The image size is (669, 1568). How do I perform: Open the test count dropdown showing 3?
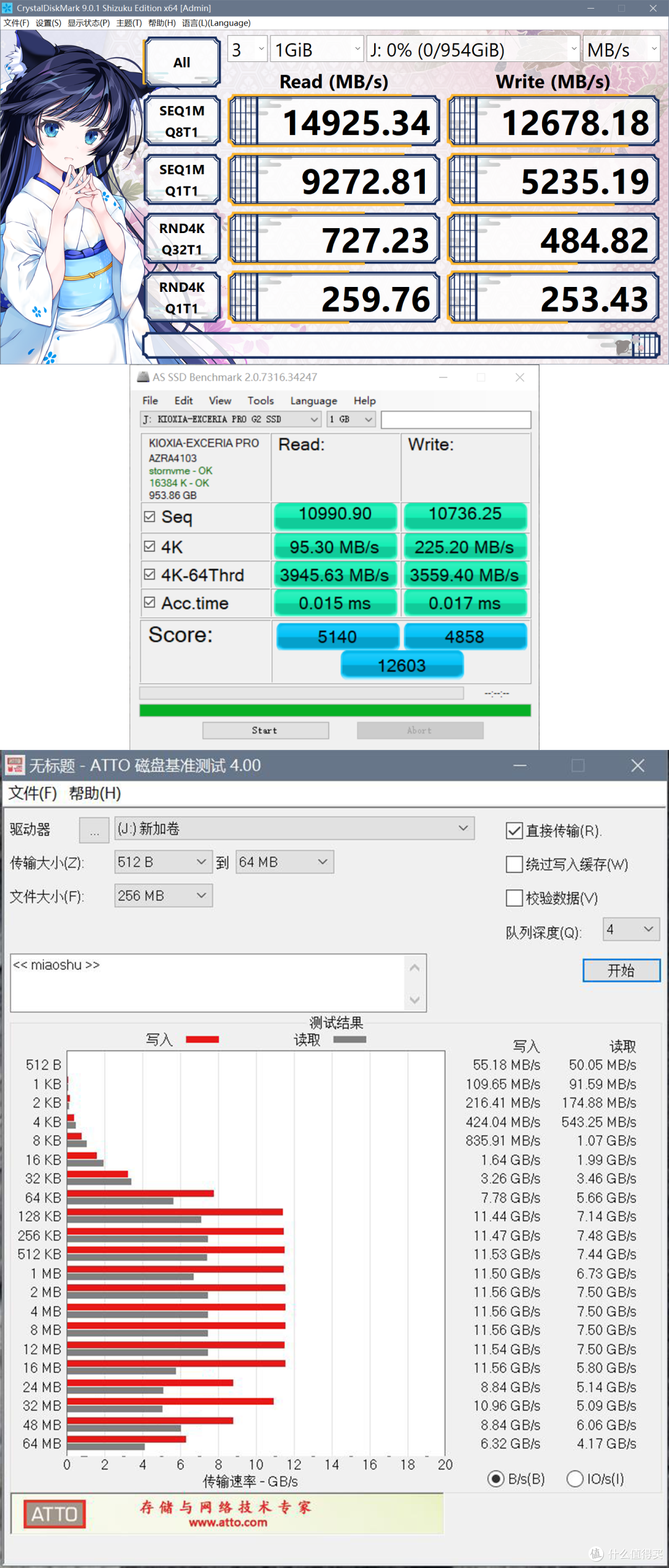pos(248,49)
